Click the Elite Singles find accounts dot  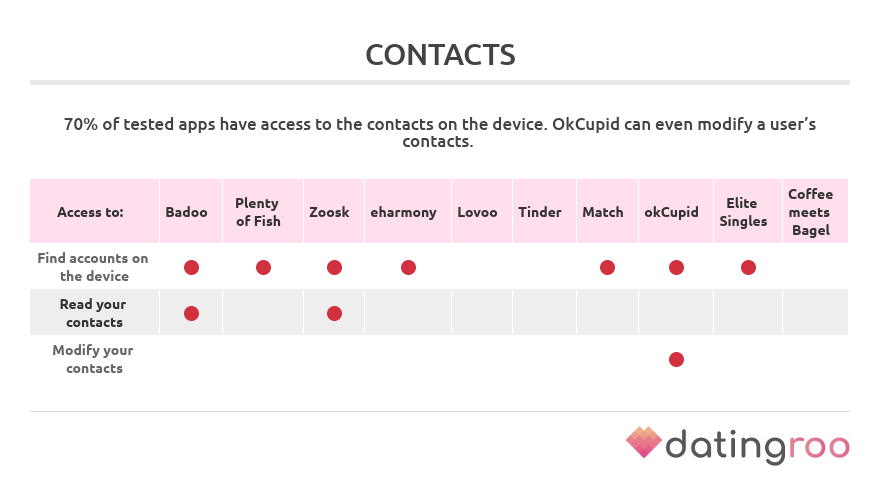[748, 268]
